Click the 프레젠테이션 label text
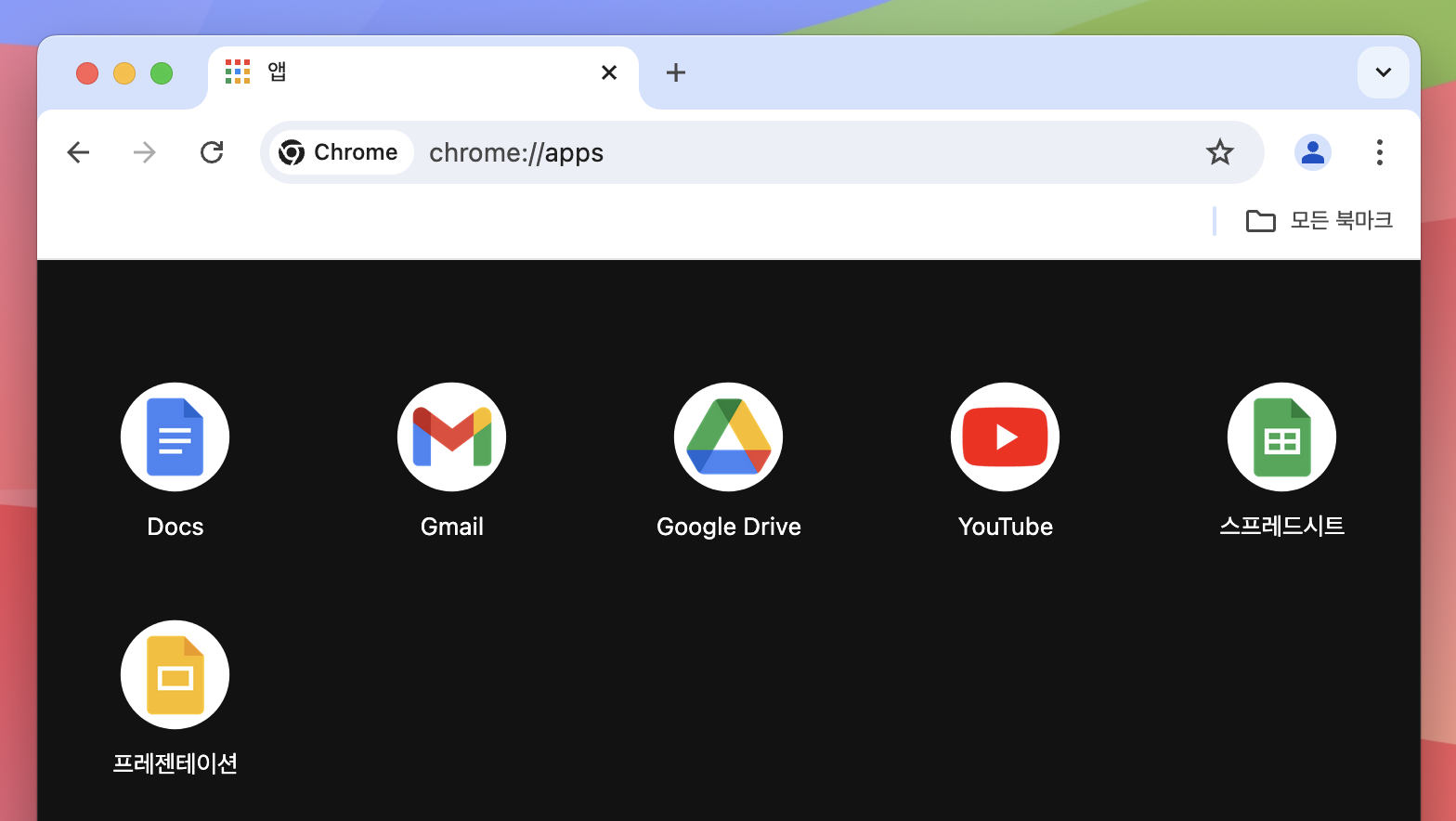The width and height of the screenshot is (1456, 821). click(175, 763)
